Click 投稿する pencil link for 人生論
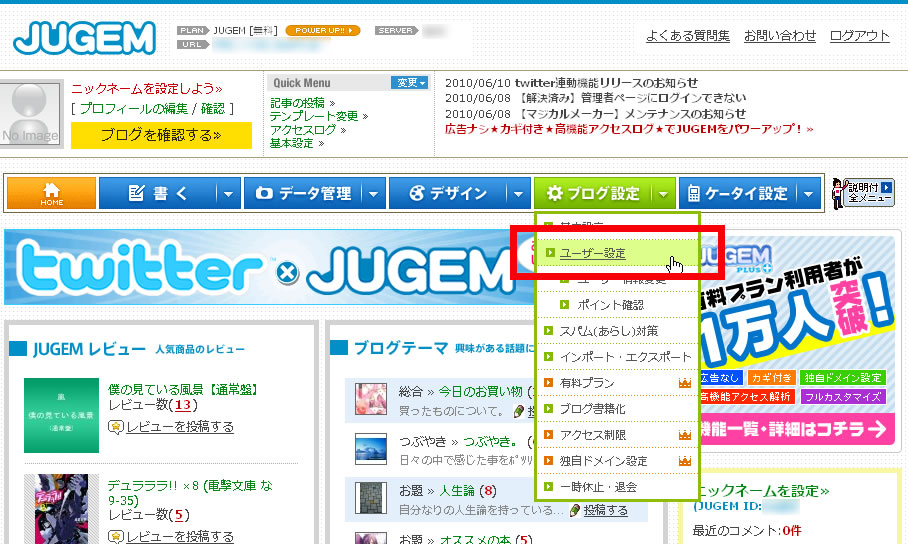Screen dimensions: 908x544 [x=605, y=510]
